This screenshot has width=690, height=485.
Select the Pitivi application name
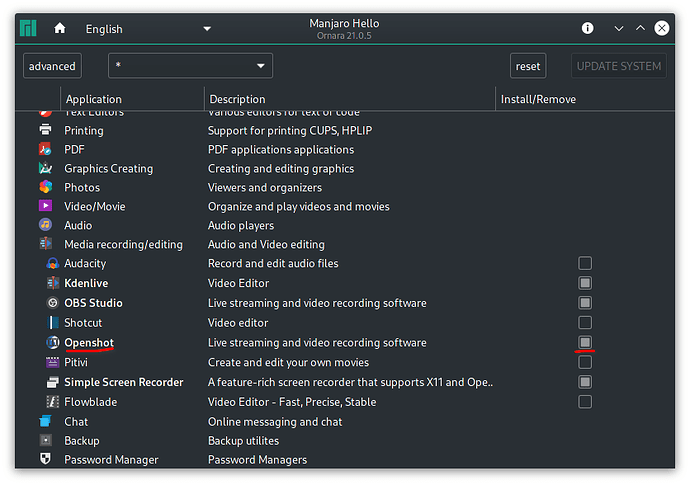[x=76, y=362]
